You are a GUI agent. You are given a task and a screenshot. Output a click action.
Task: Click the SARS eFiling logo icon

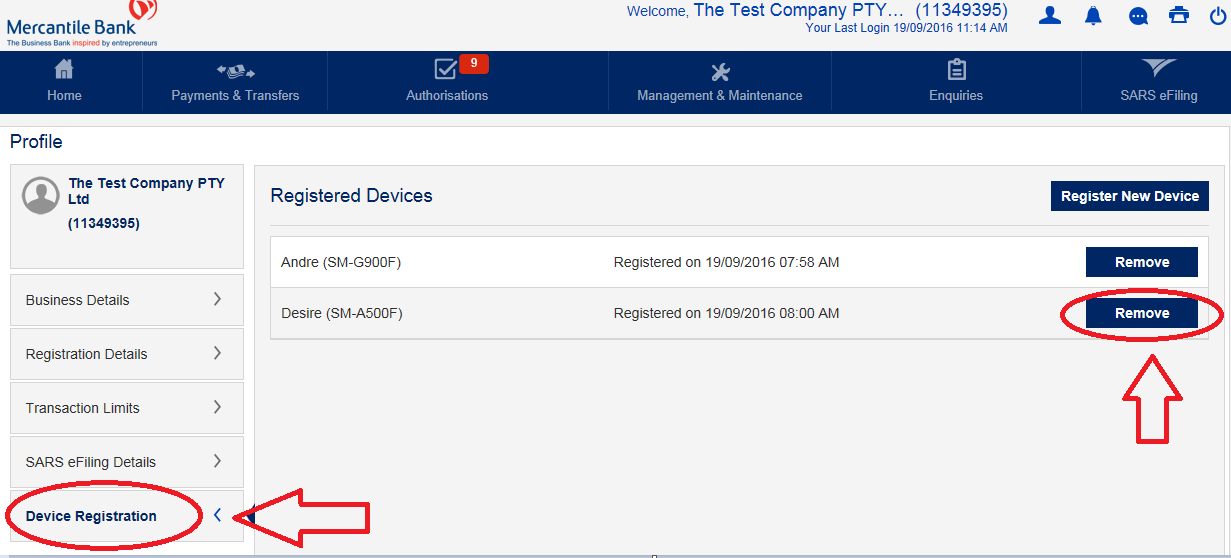[x=1158, y=69]
